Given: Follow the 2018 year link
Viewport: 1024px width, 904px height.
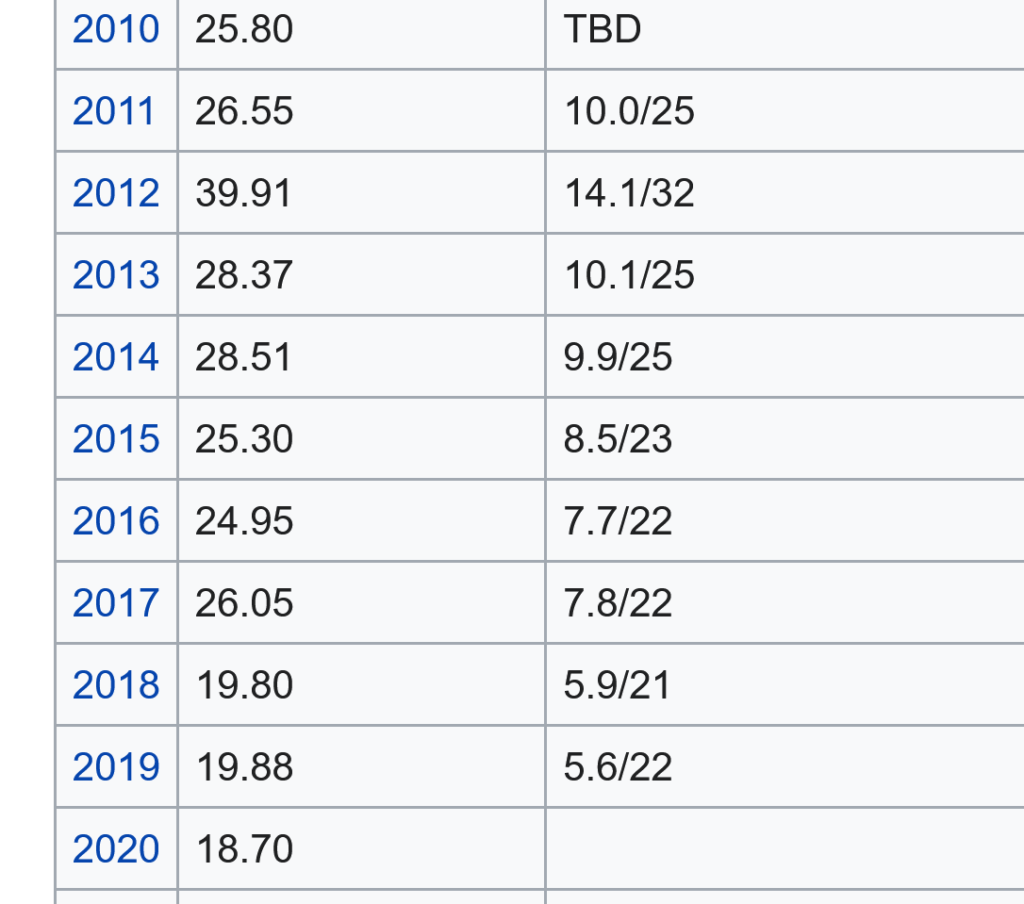Looking at the screenshot, I should [x=116, y=685].
